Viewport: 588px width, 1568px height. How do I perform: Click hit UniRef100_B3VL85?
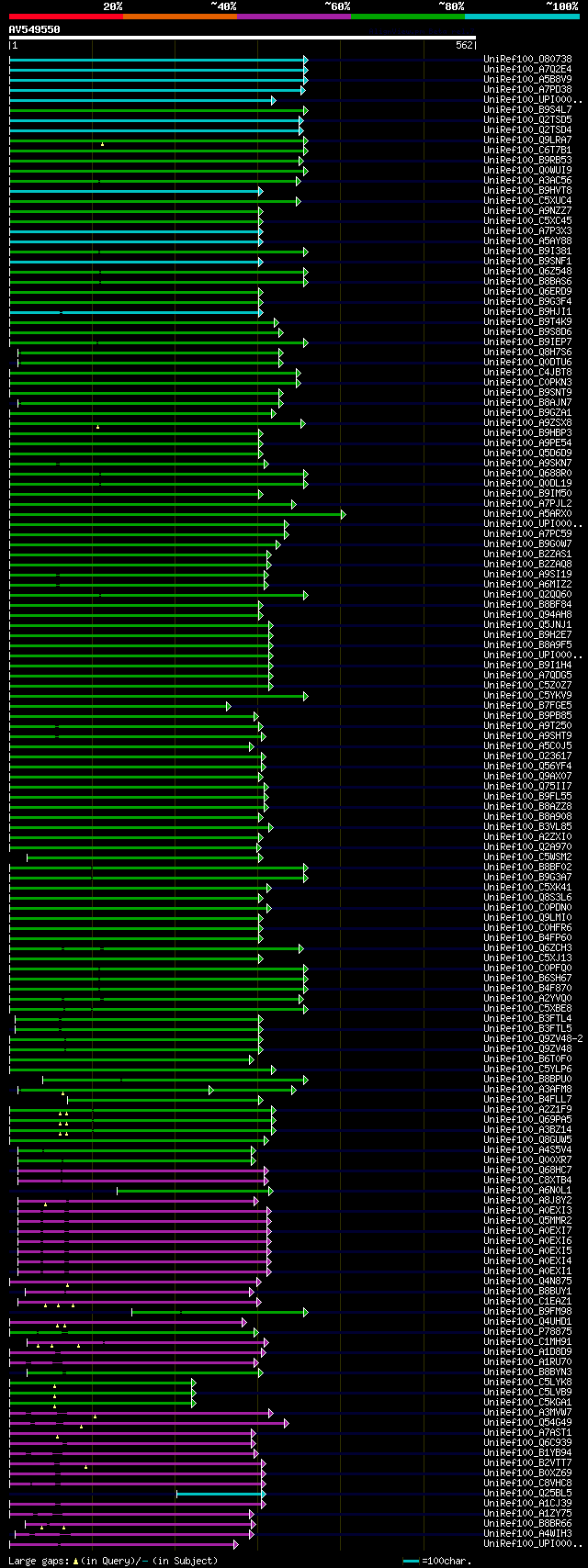pyautogui.click(x=527, y=827)
